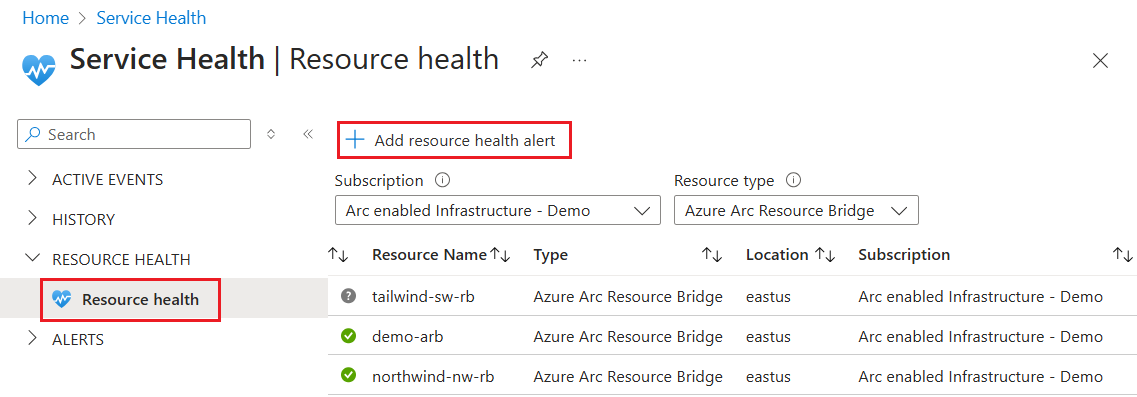Sort by Resource Name column
The image size is (1137, 397).
[501, 255]
